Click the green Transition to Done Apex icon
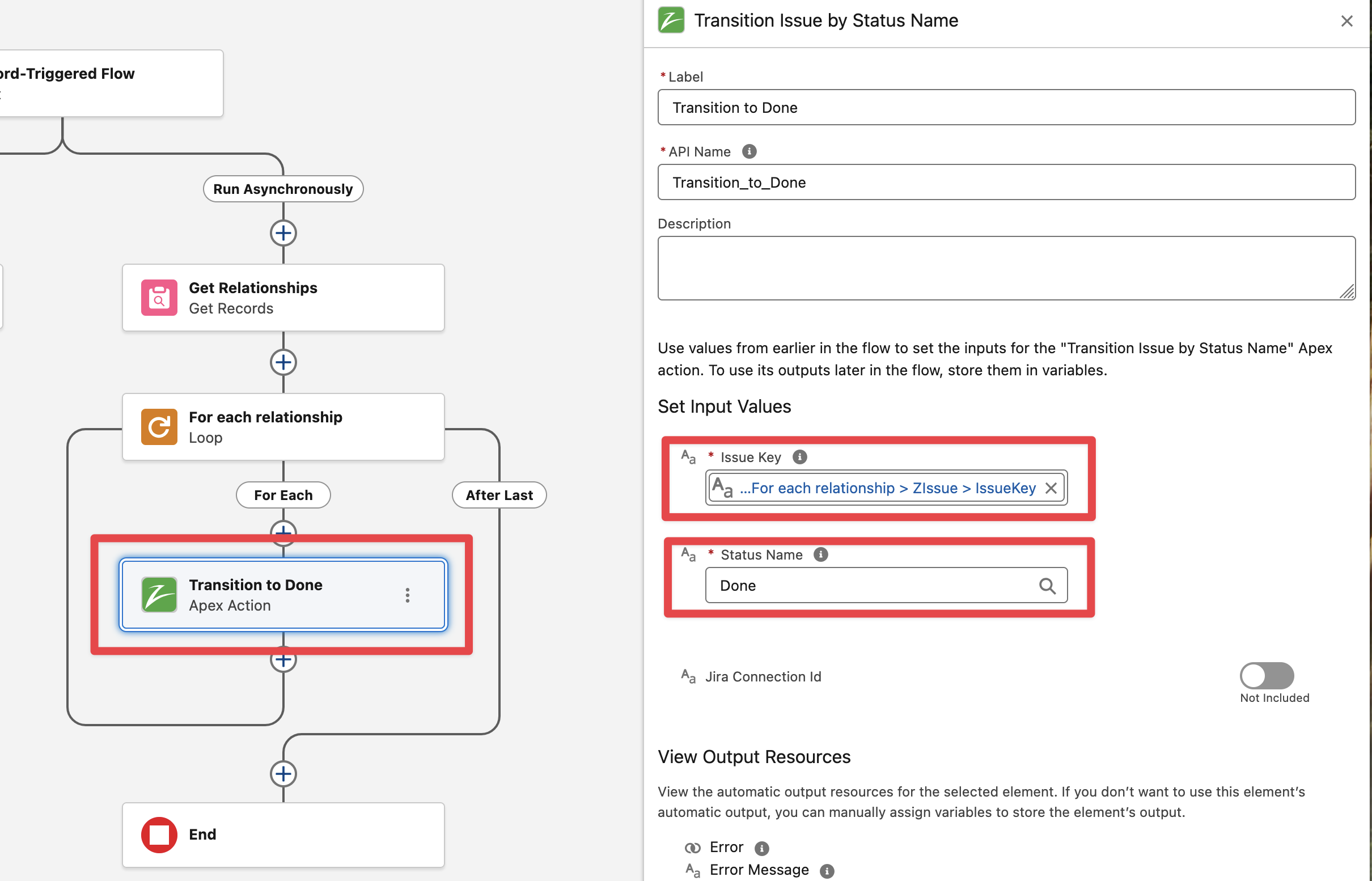1372x881 pixels. tap(159, 595)
